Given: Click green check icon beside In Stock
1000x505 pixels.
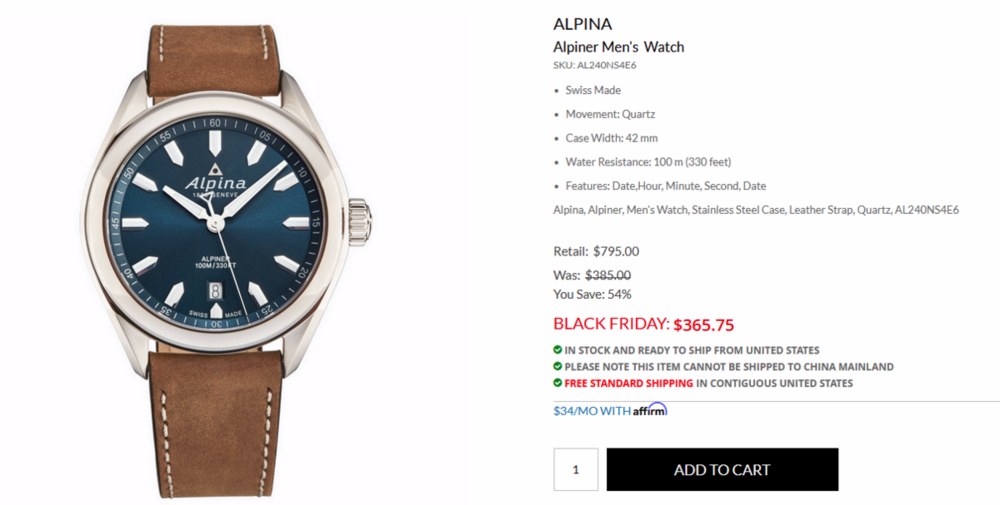Looking at the screenshot, I should 558,350.
